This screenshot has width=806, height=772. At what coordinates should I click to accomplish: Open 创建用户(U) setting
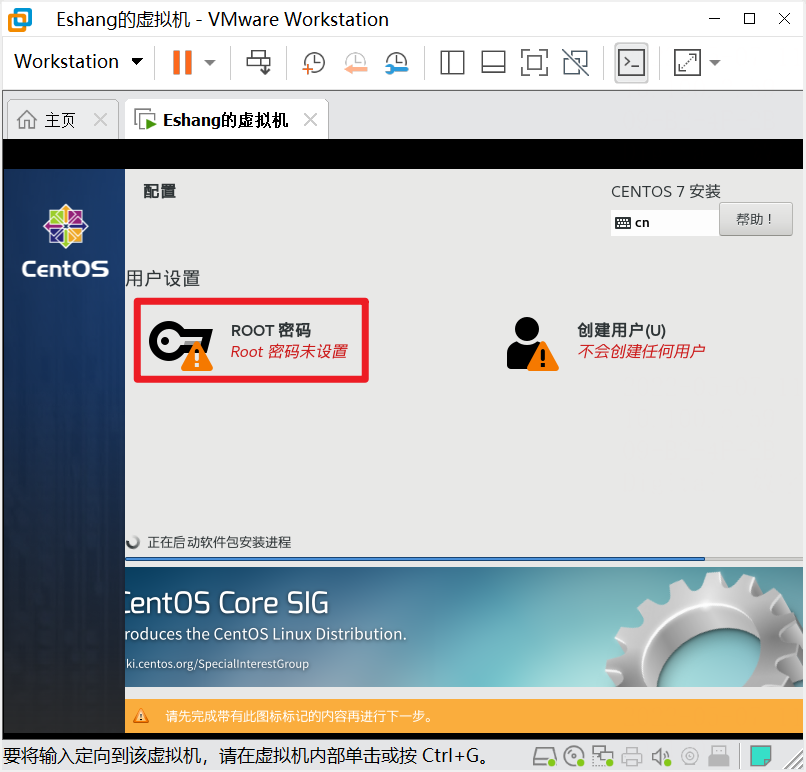click(x=607, y=342)
